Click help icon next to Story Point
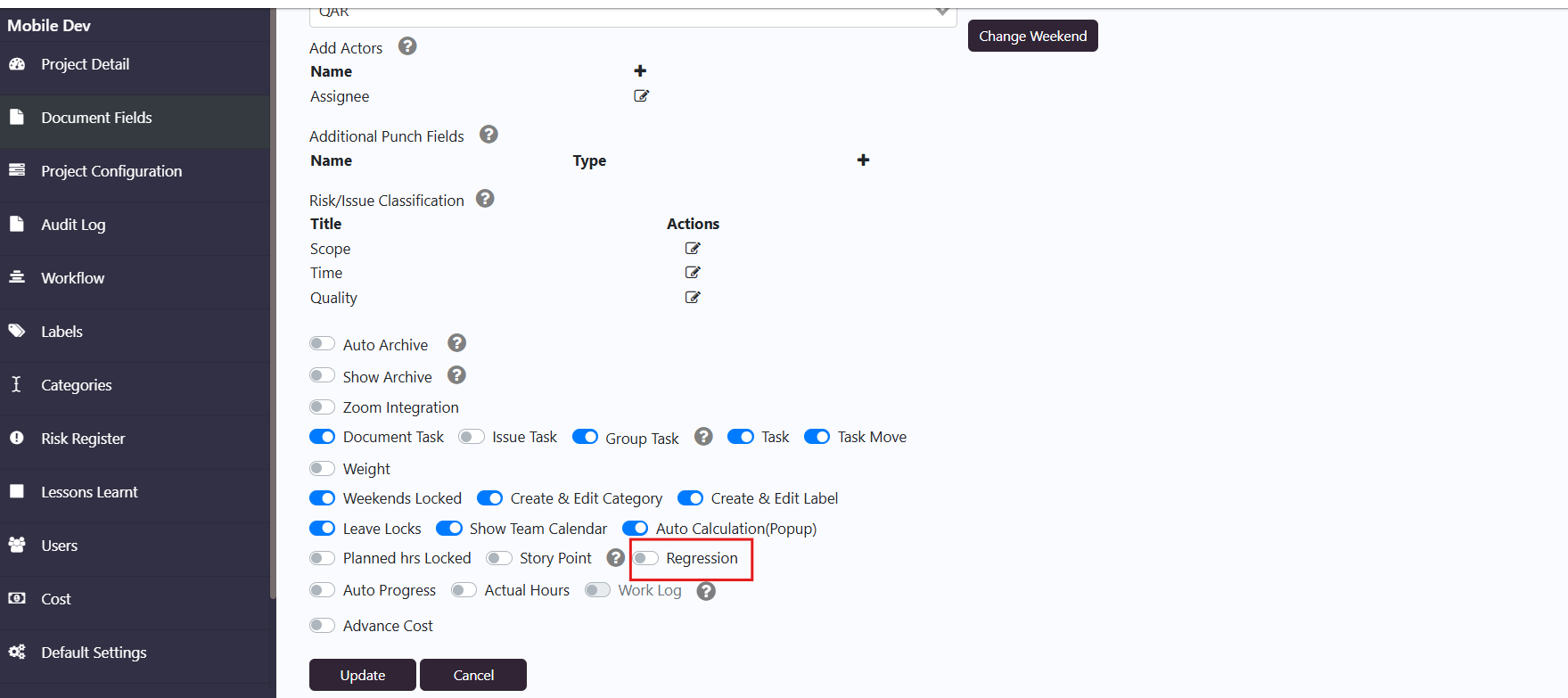Screen dimensions: 1568x698 pos(615,557)
